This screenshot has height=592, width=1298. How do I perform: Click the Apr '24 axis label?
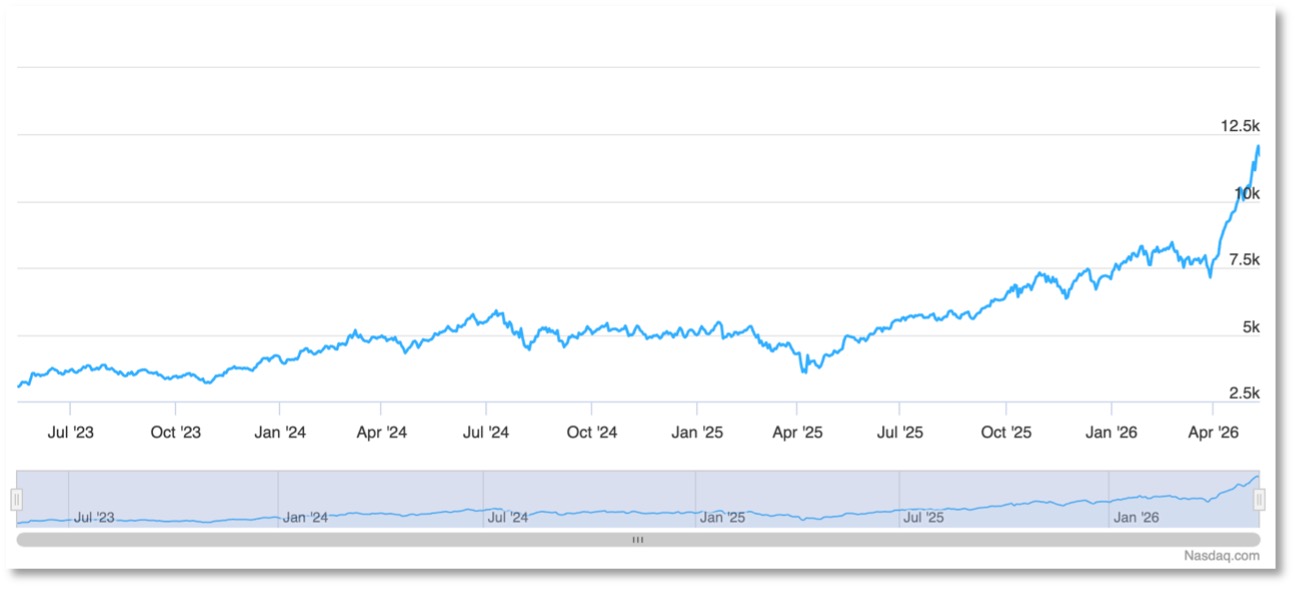coord(382,432)
